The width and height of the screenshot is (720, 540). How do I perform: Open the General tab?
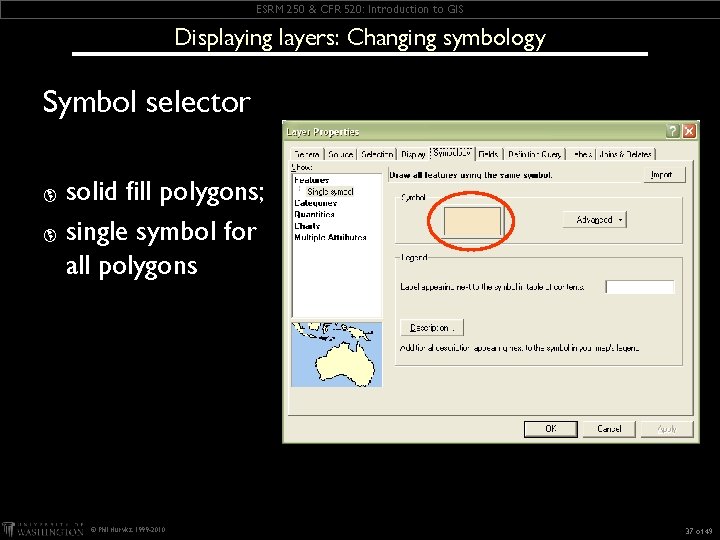click(x=307, y=154)
